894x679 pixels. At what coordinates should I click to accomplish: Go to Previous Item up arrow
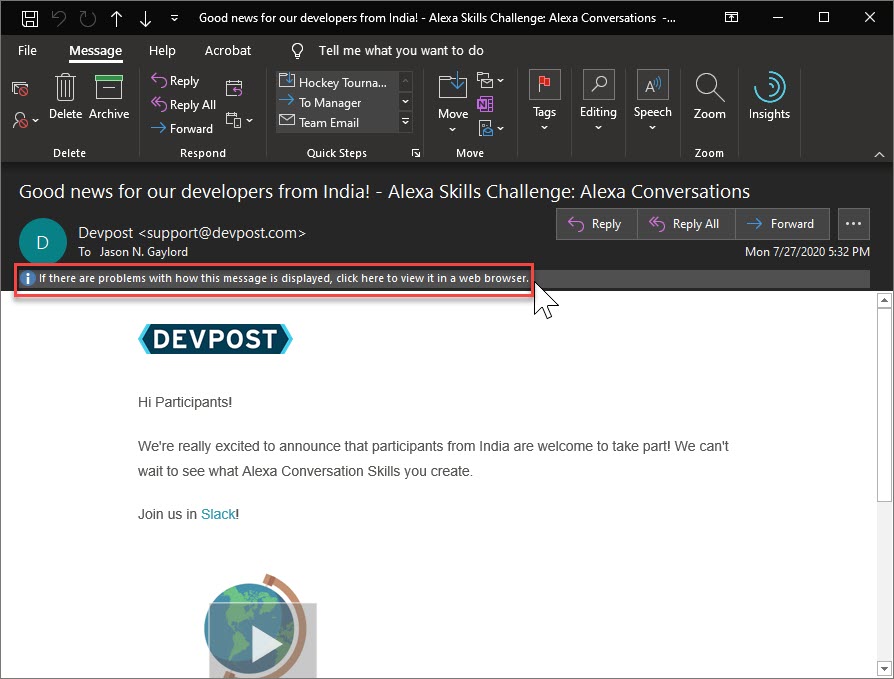pyautogui.click(x=116, y=18)
